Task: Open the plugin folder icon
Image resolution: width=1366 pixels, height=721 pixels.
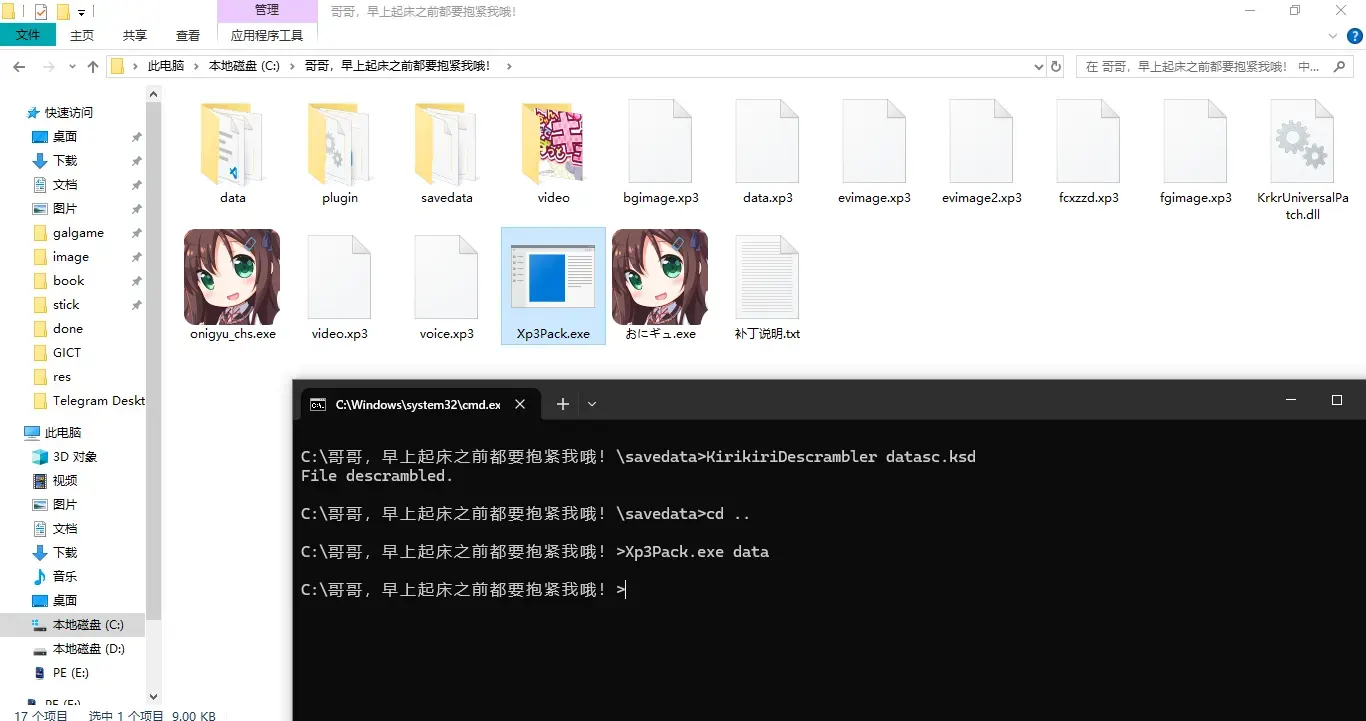Action: (340, 144)
